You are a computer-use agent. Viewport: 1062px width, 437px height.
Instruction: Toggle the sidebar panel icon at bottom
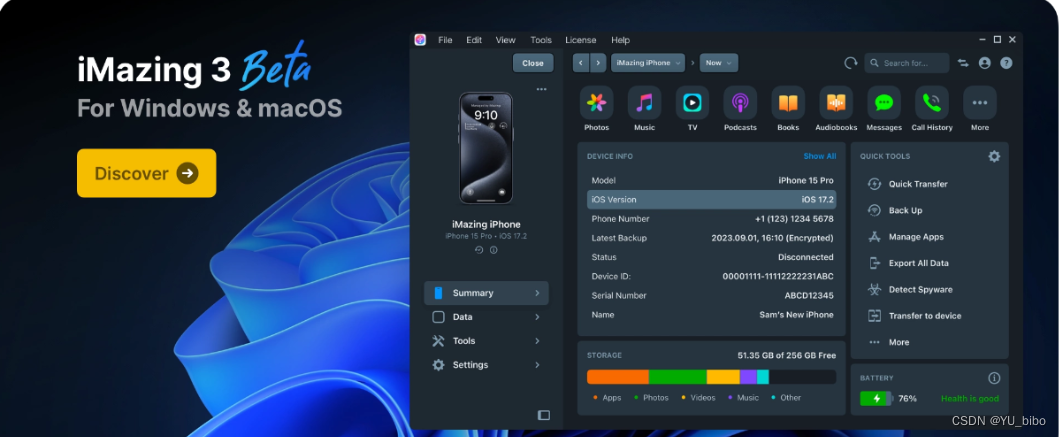pyautogui.click(x=543, y=415)
